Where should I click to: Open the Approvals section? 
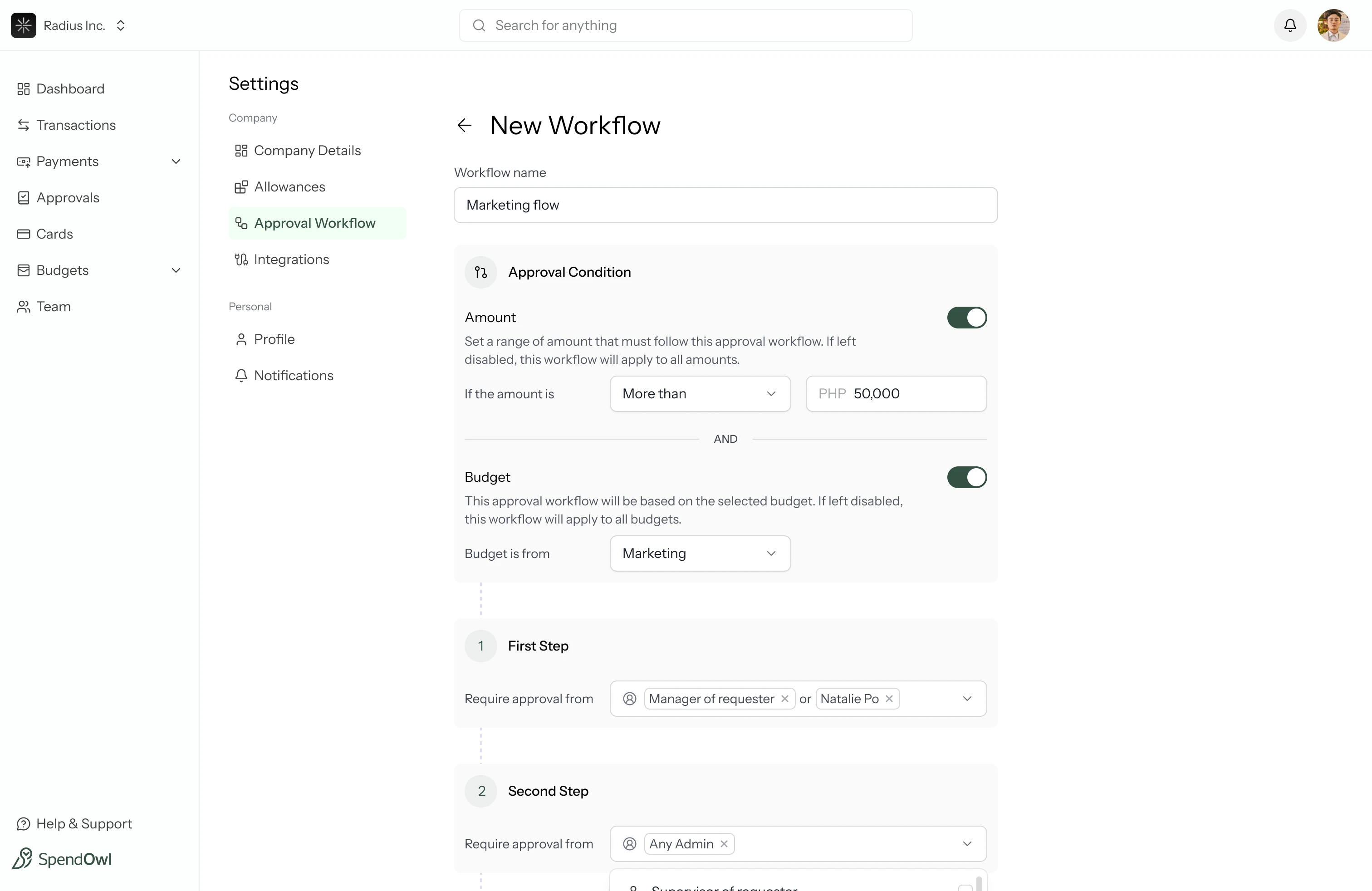pos(68,197)
